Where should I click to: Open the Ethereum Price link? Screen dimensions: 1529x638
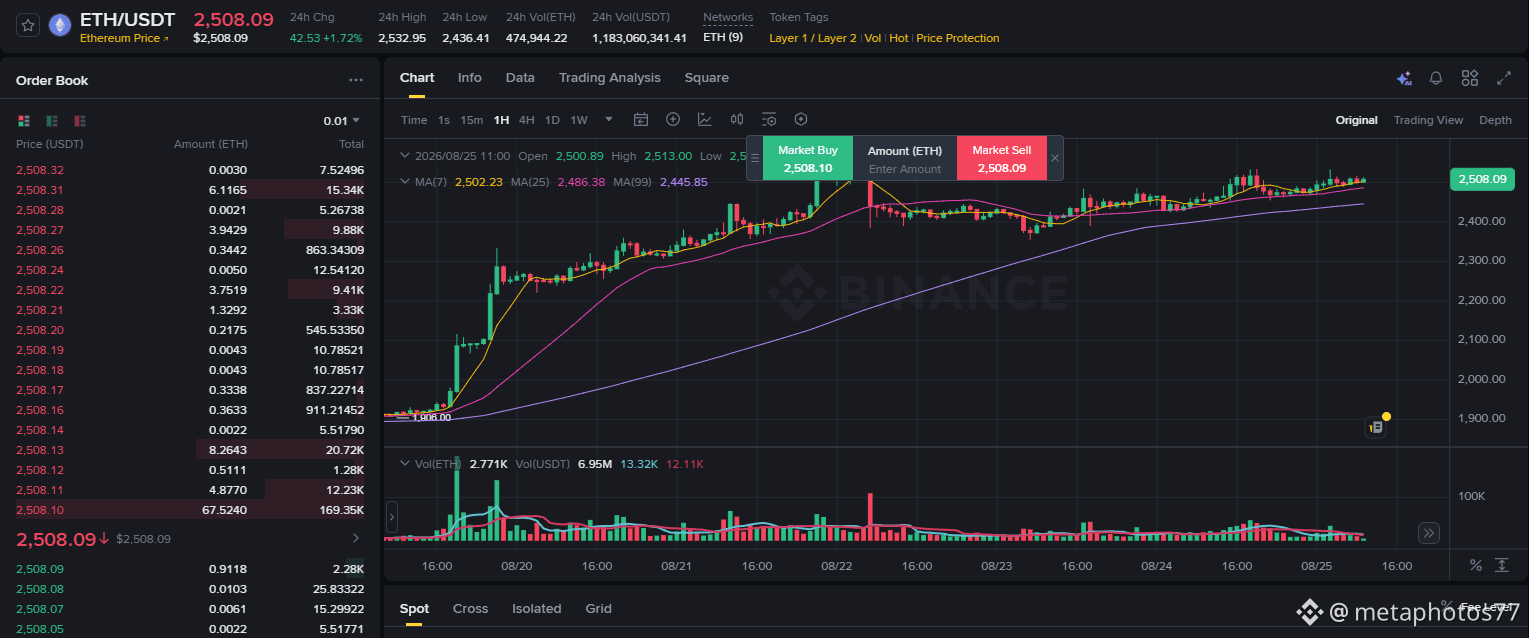tap(125, 38)
